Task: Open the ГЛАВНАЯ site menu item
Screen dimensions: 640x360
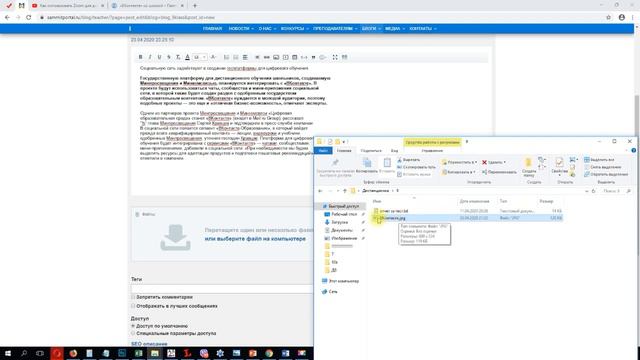Action: [212, 29]
